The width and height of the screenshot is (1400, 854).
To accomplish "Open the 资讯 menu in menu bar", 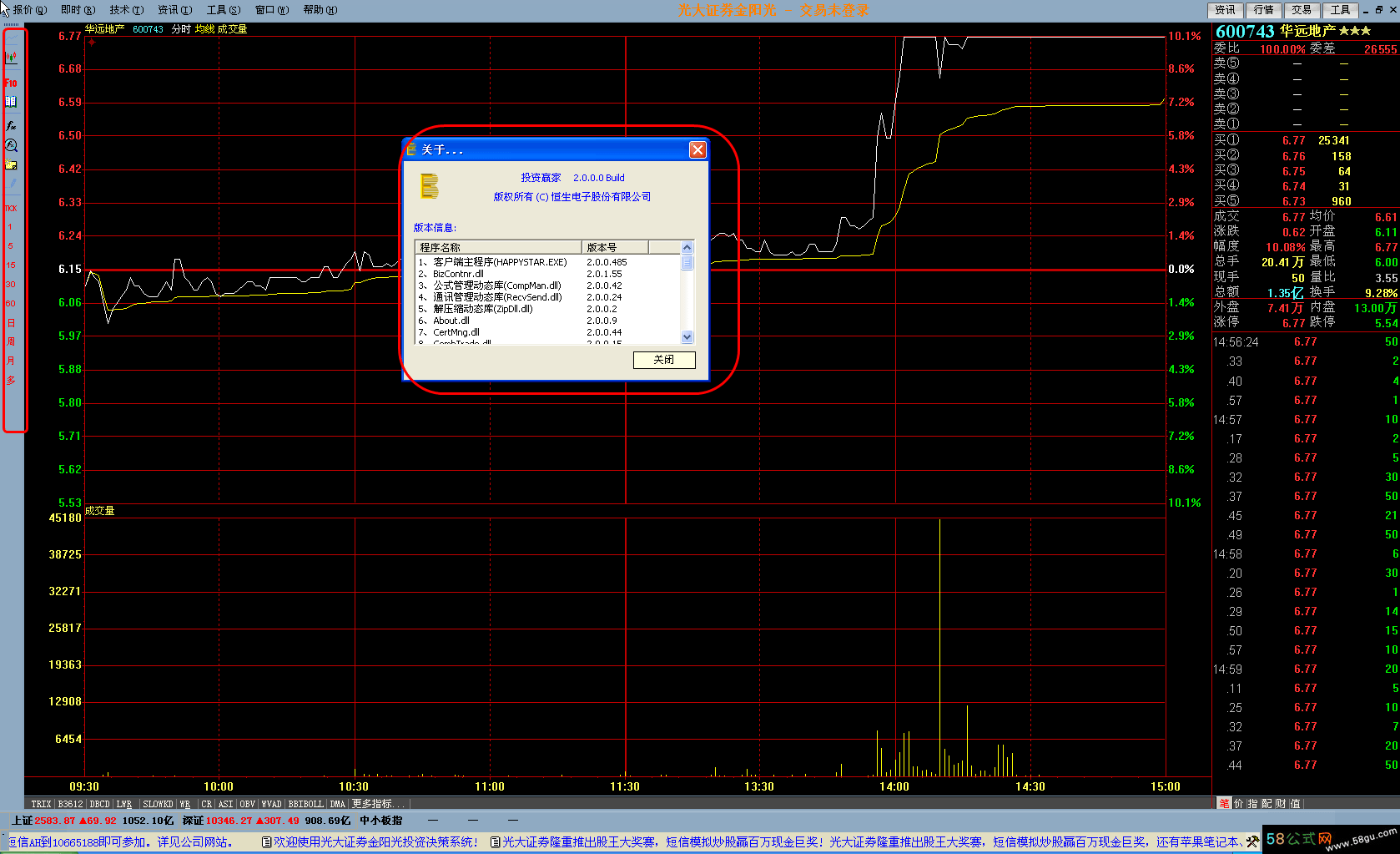I will tap(174, 10).
